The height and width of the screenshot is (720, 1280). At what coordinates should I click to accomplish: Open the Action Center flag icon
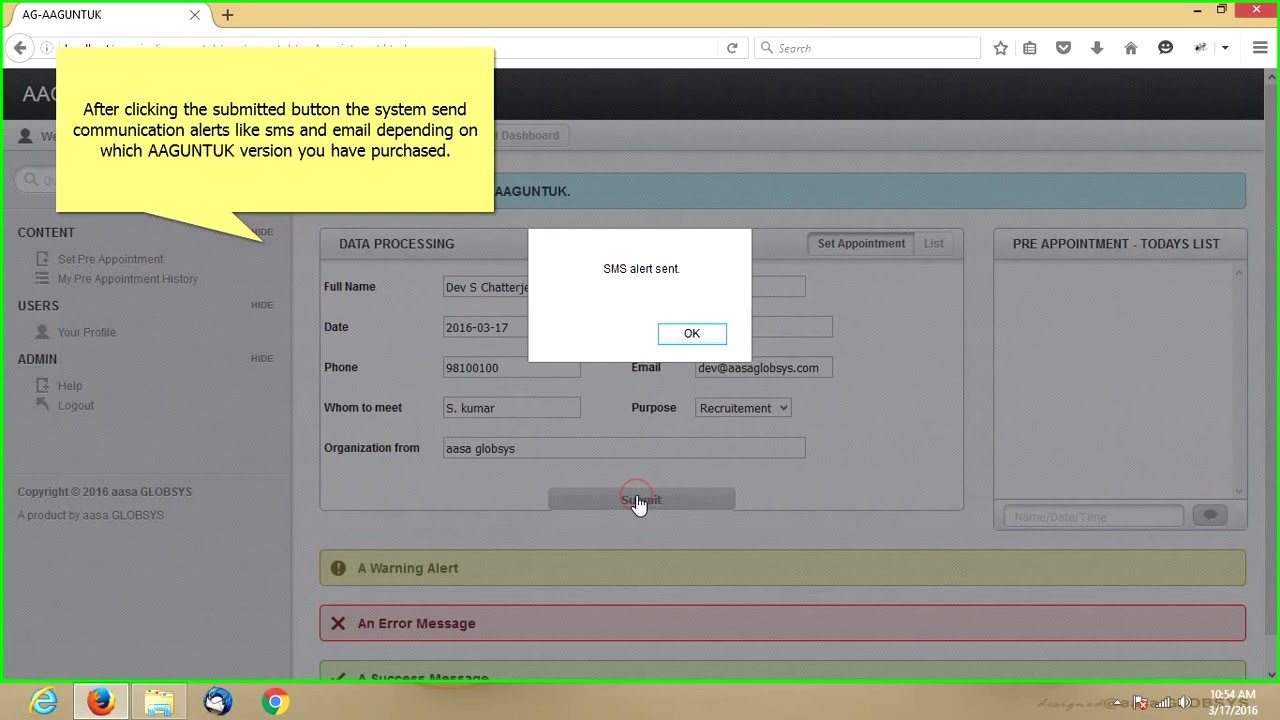coord(1139,702)
